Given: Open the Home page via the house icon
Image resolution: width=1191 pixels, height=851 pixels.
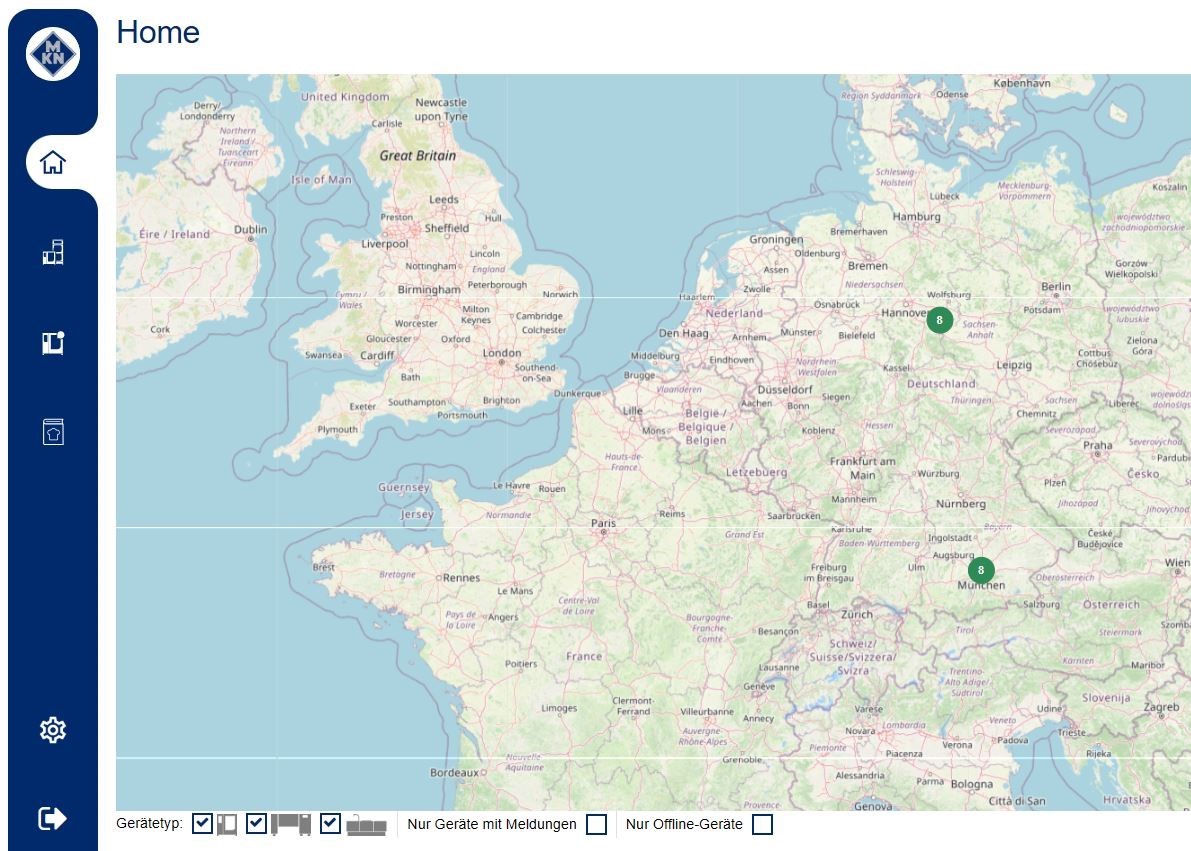Looking at the screenshot, I should click(53, 162).
